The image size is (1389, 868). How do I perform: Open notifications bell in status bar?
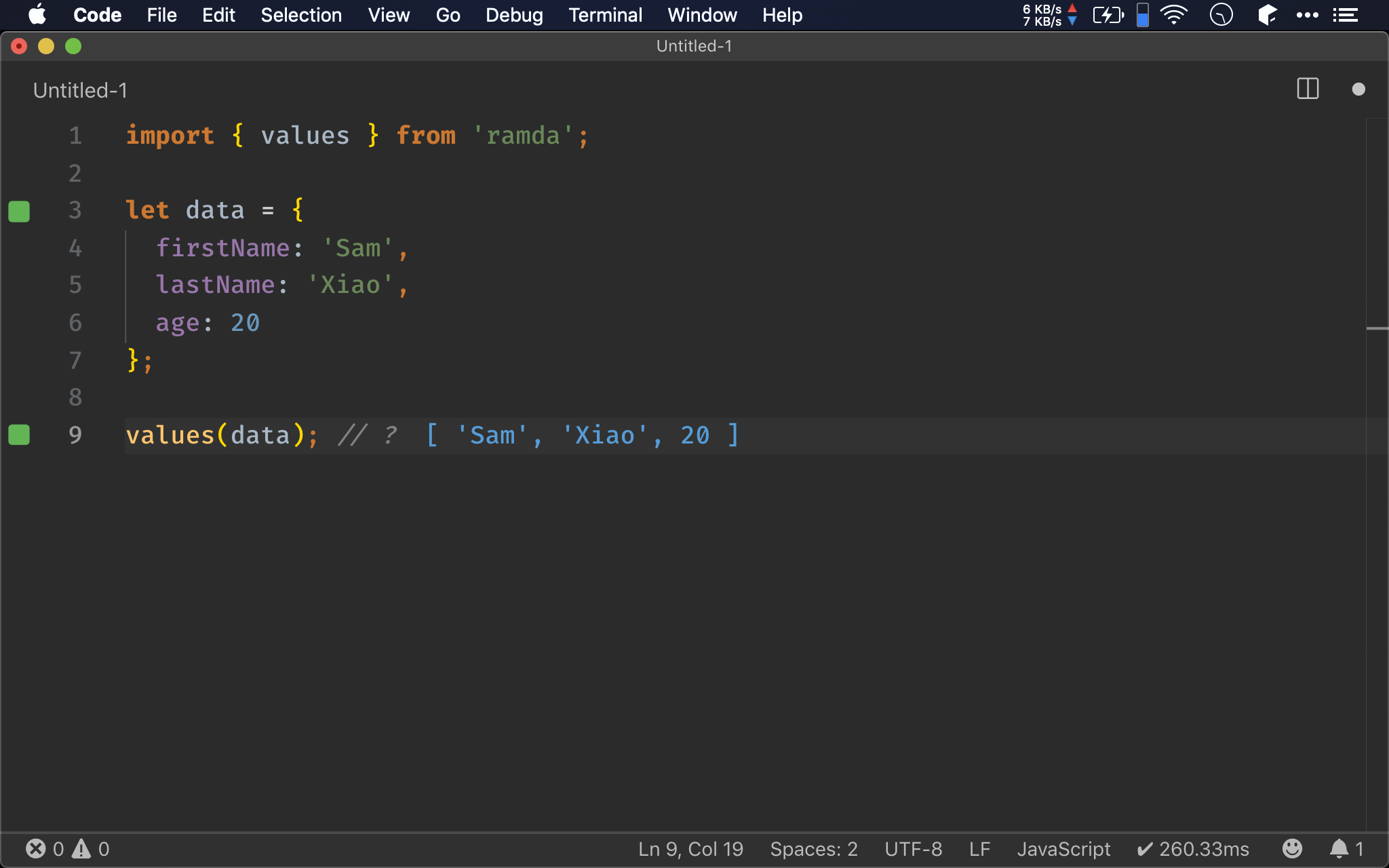[x=1346, y=849]
